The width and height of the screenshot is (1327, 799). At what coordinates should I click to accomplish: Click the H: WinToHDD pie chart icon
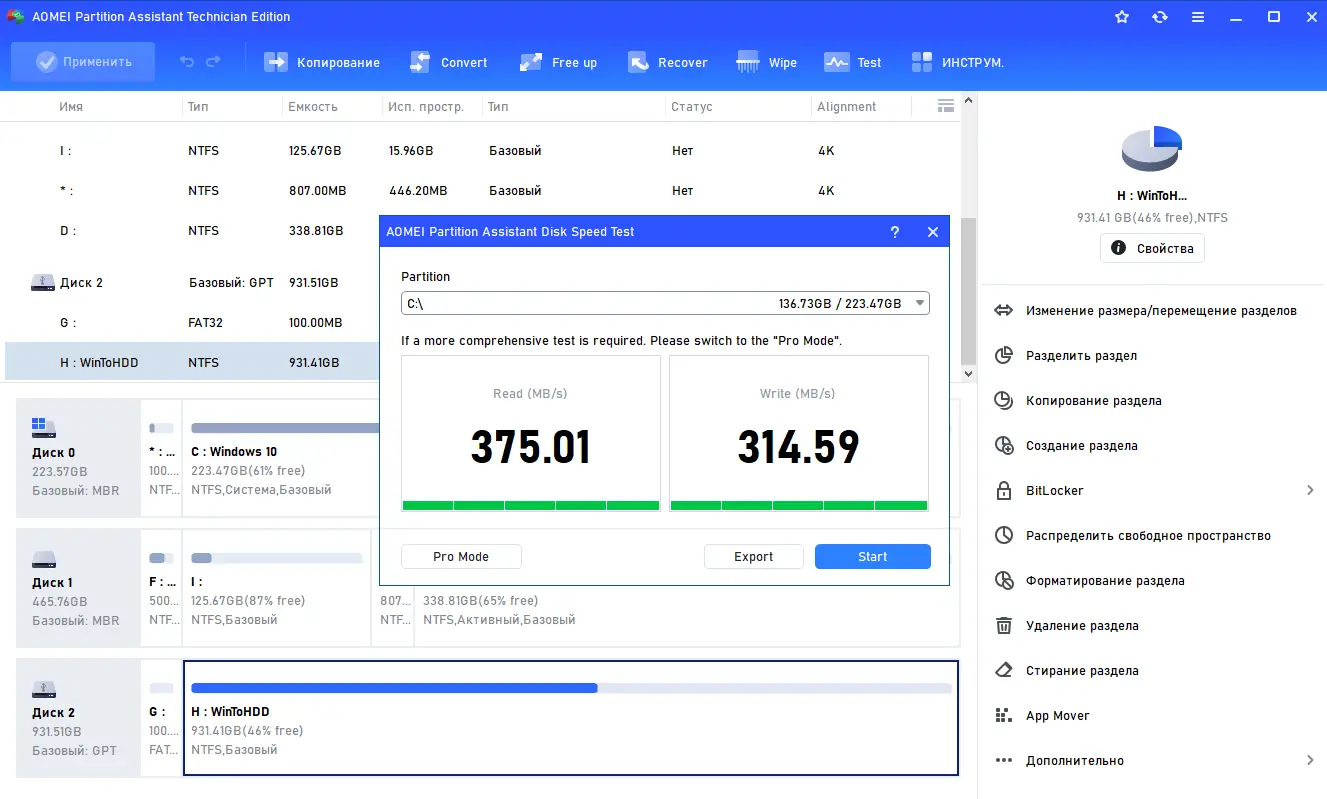click(x=1152, y=150)
